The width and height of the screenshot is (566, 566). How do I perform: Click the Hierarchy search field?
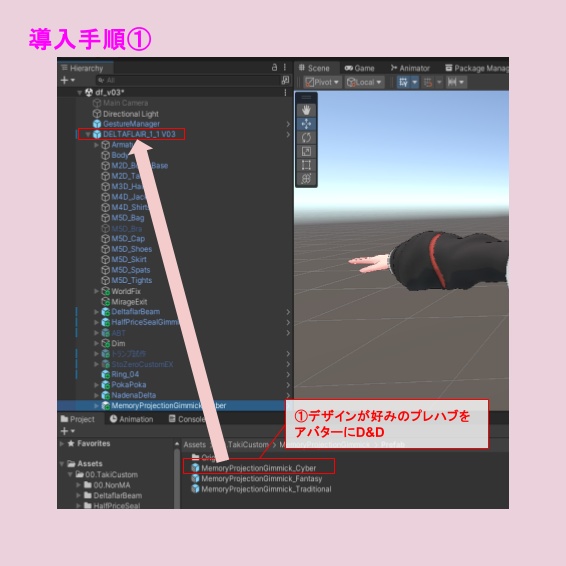188,80
